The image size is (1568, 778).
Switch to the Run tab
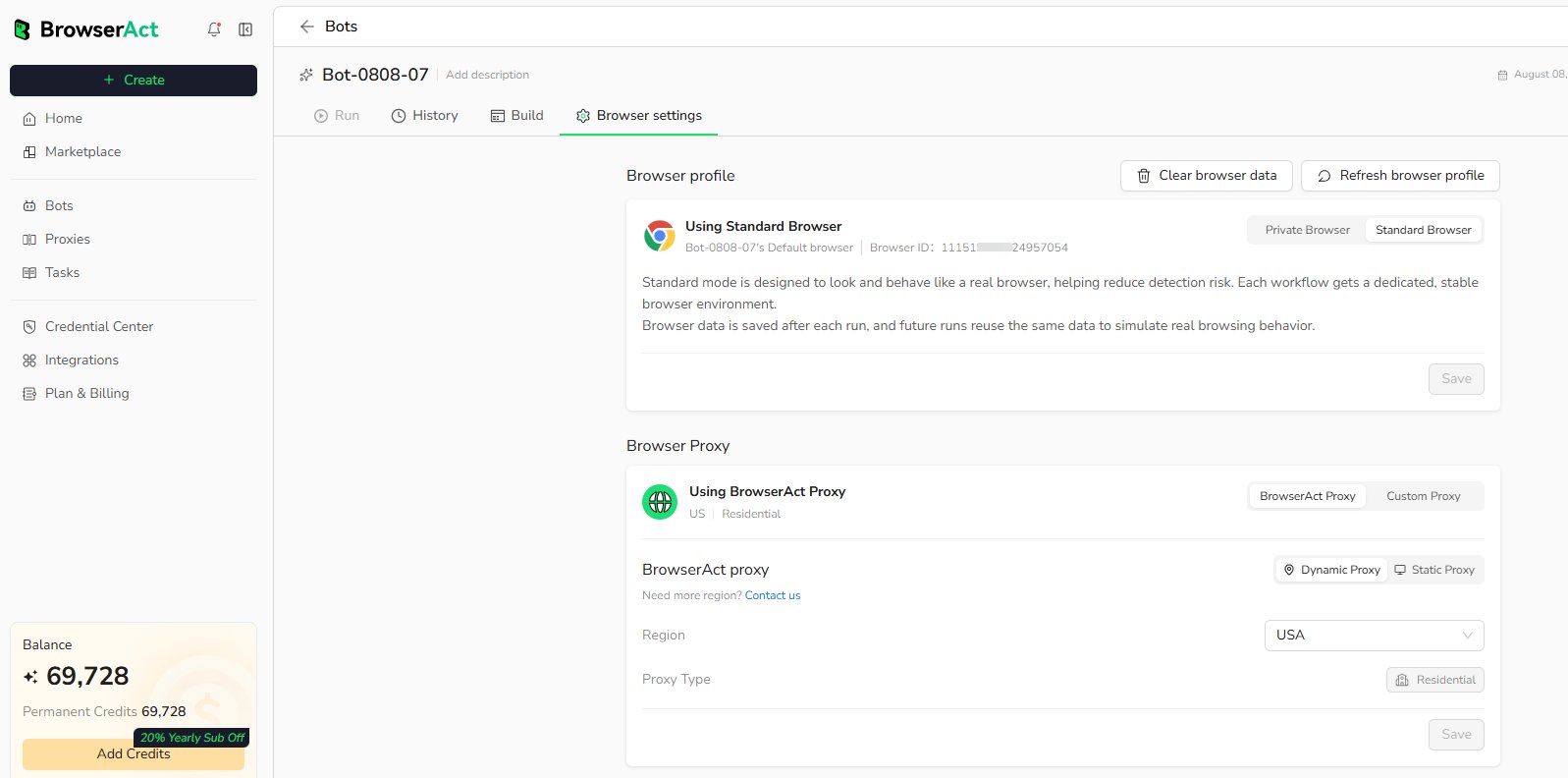(x=337, y=116)
